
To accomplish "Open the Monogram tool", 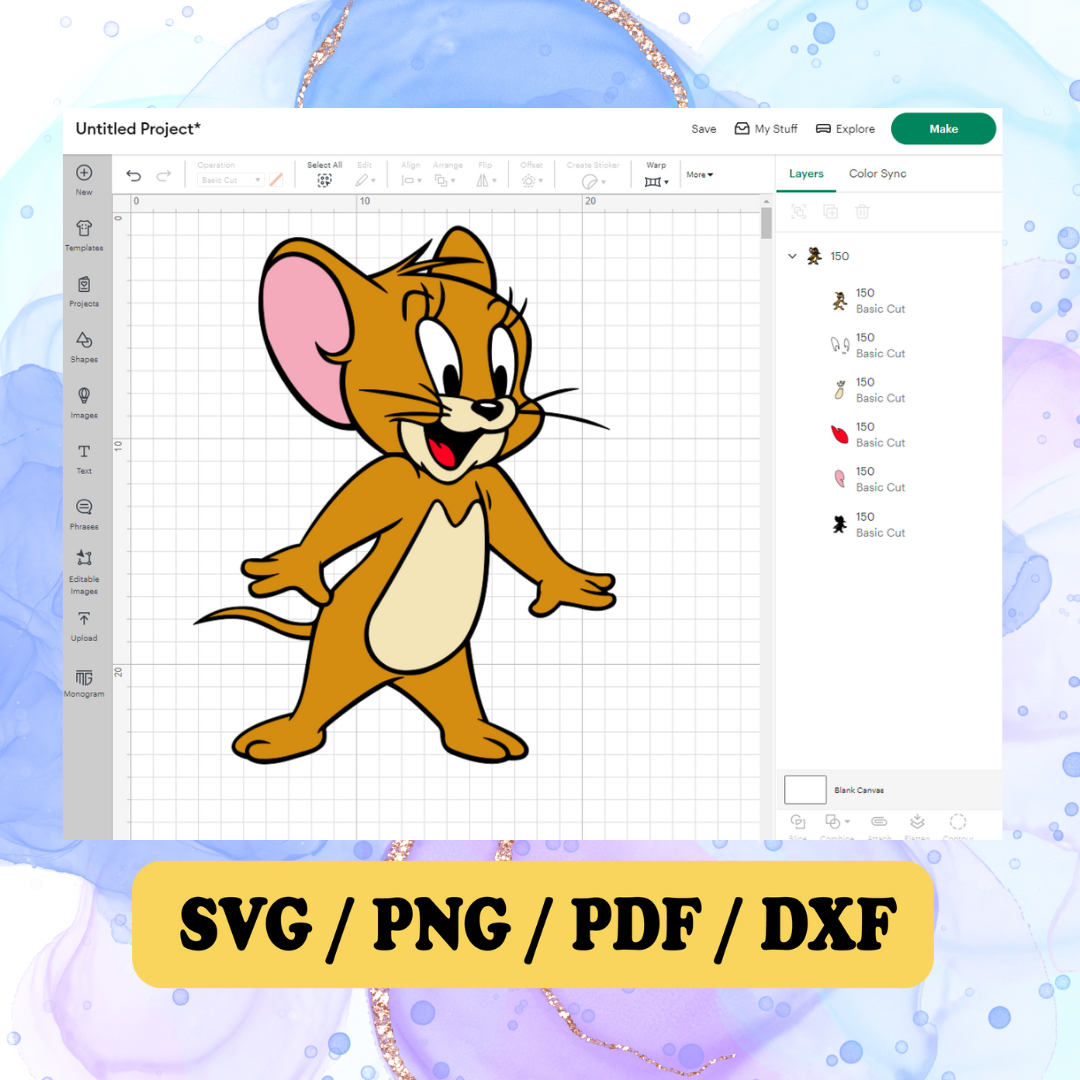I will coord(84,683).
